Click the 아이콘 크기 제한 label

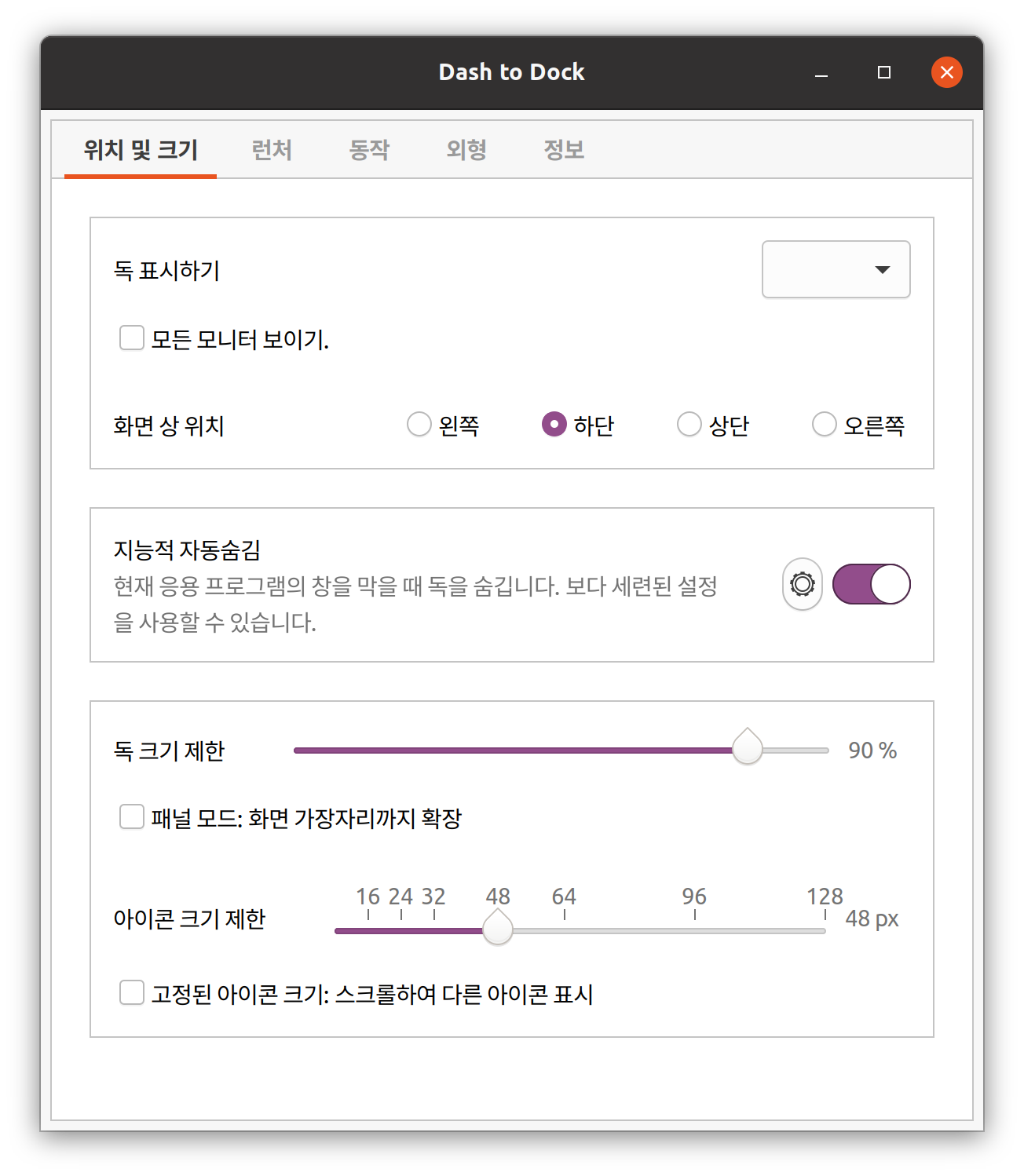tap(189, 919)
